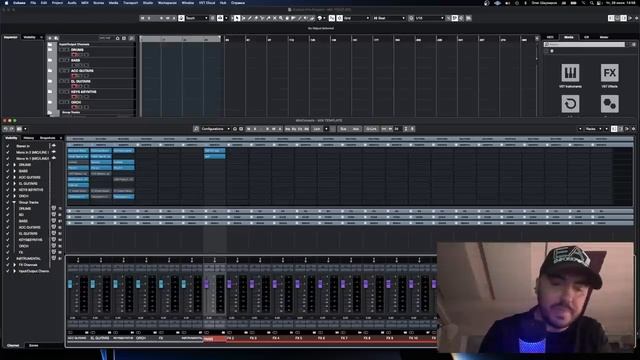The width and height of the screenshot is (640, 360).
Task: Toggle record enable on DRUMS track
Action: point(74,55)
